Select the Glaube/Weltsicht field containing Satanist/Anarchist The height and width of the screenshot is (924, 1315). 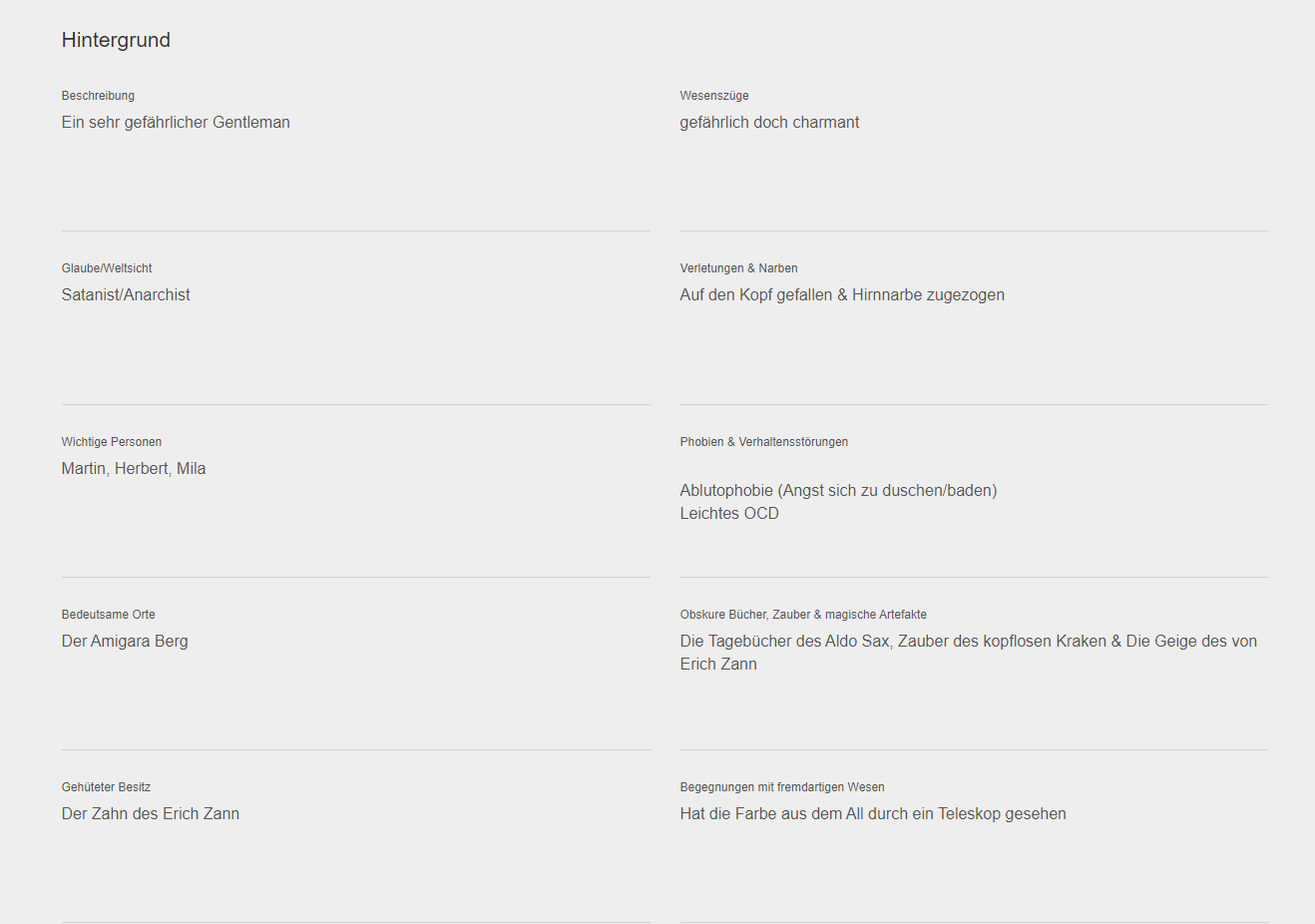tap(355, 342)
